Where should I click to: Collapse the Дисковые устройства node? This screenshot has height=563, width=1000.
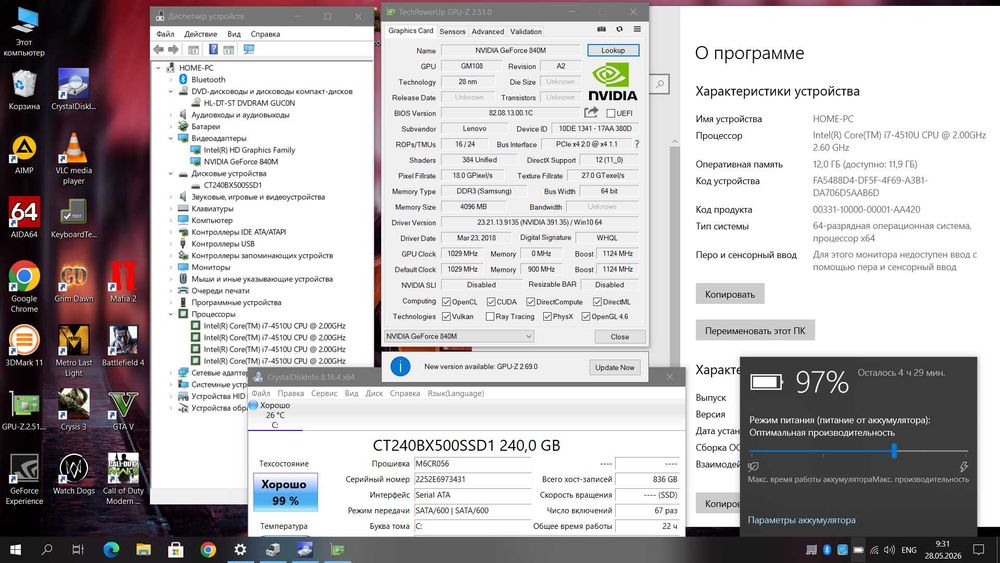coord(171,173)
